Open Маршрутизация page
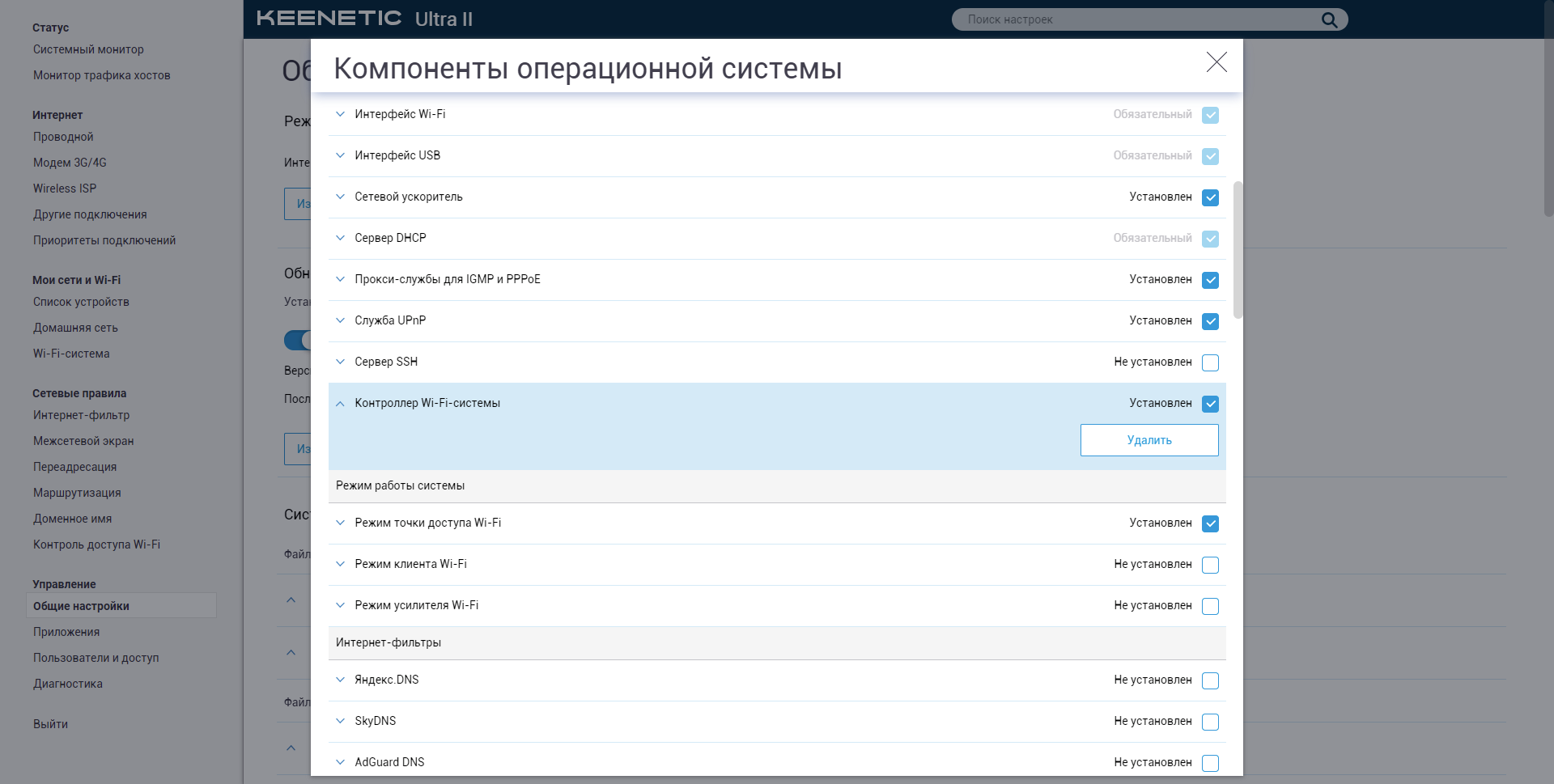 [x=77, y=493]
